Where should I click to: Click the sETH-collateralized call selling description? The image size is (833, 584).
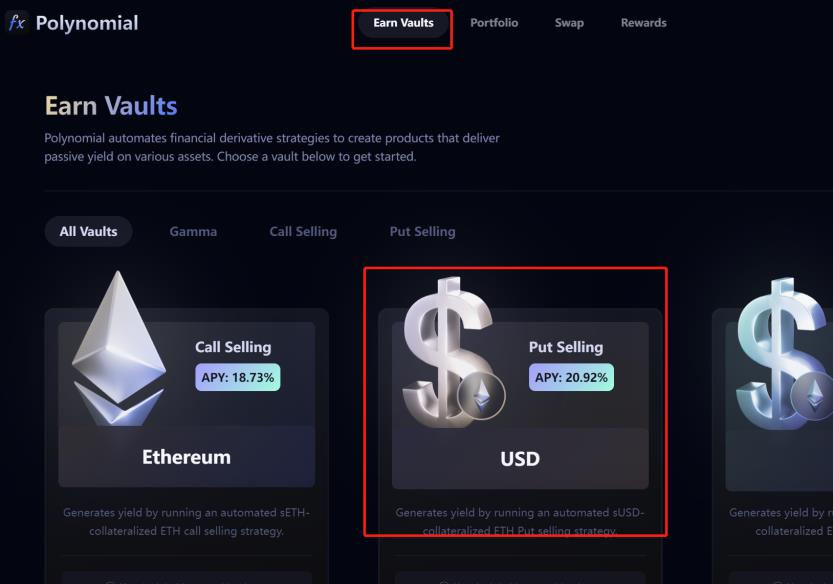point(186,522)
